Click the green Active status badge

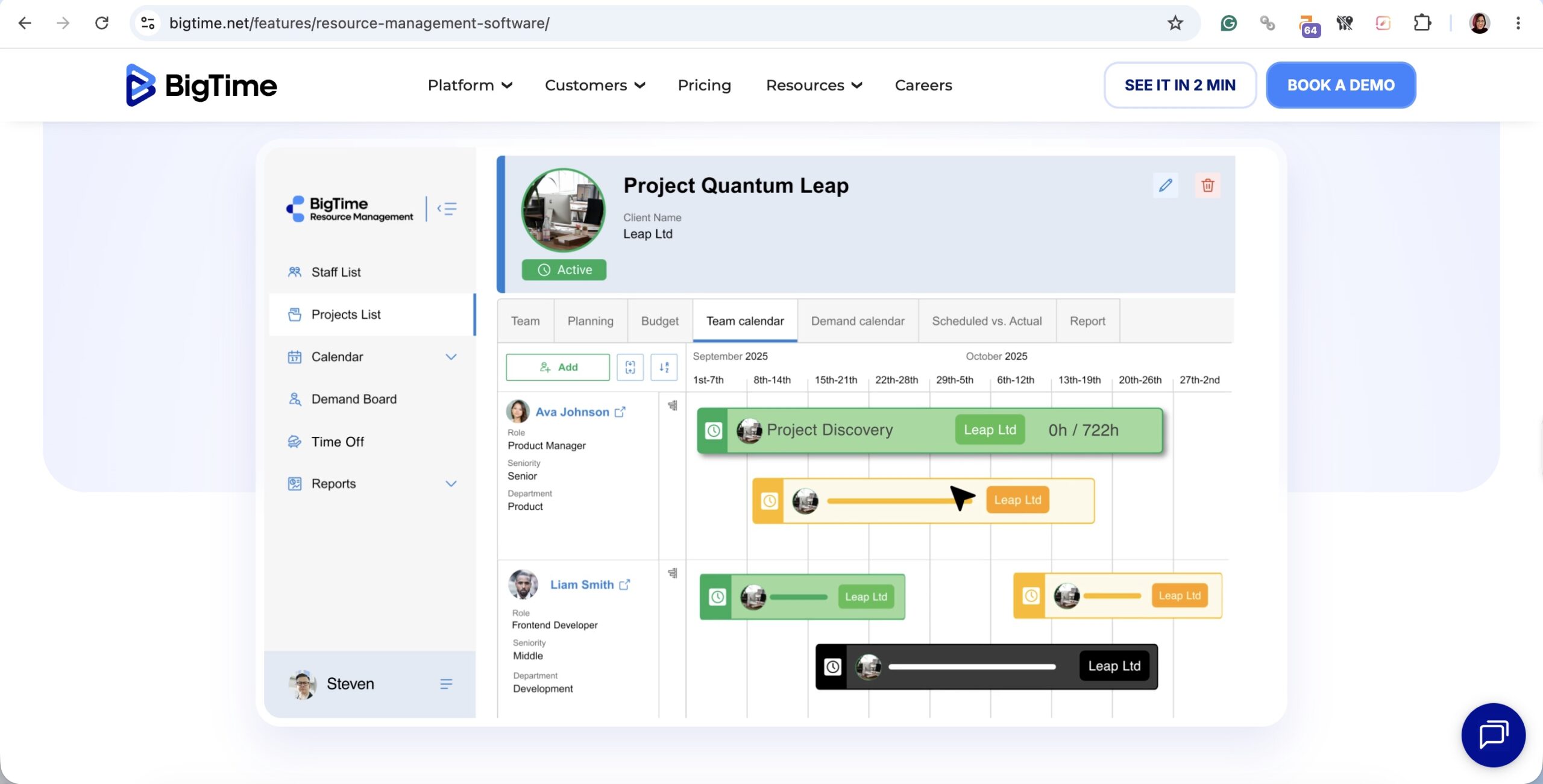pos(564,270)
